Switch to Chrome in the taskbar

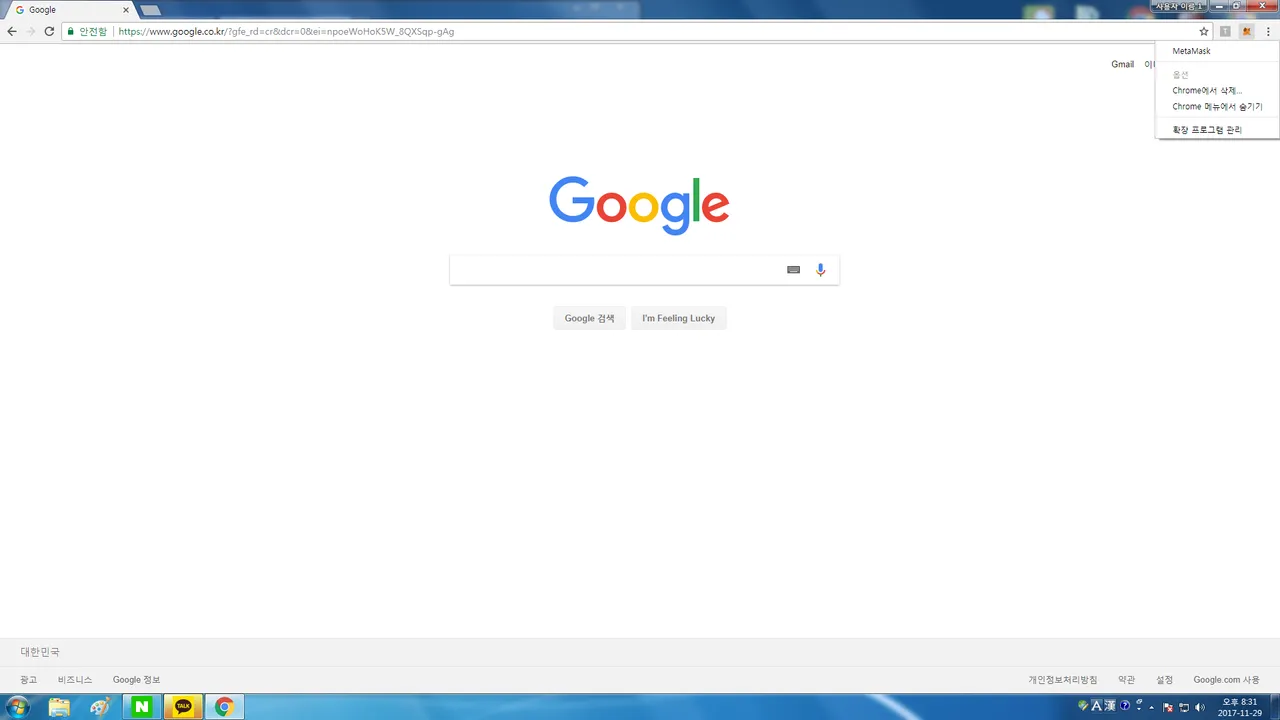[x=224, y=707]
